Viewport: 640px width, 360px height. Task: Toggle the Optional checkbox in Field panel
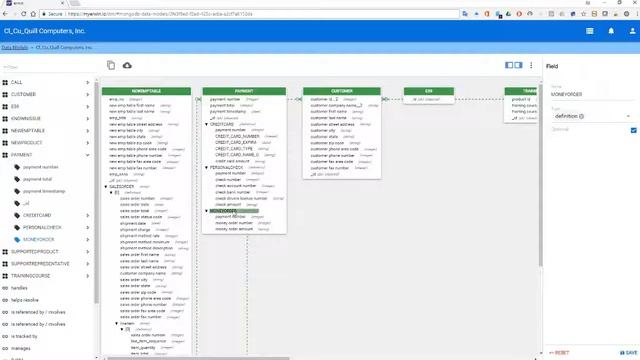point(633,130)
